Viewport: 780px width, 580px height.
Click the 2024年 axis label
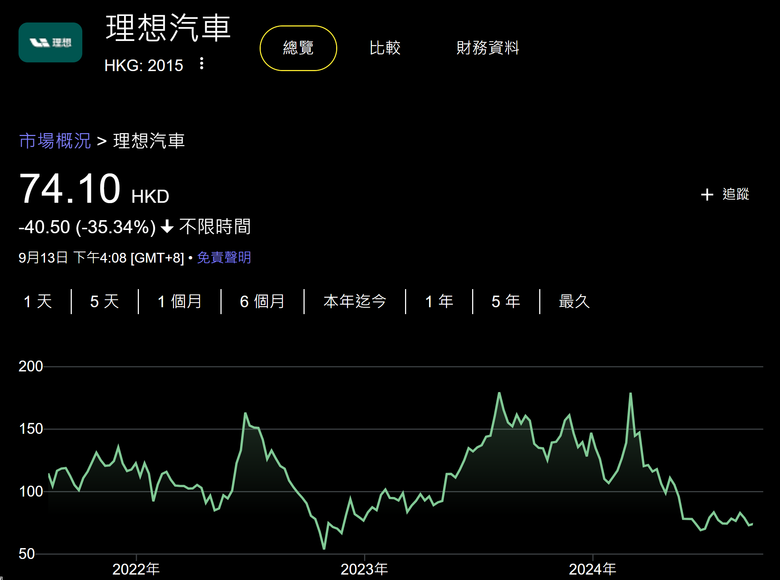[x=592, y=569]
